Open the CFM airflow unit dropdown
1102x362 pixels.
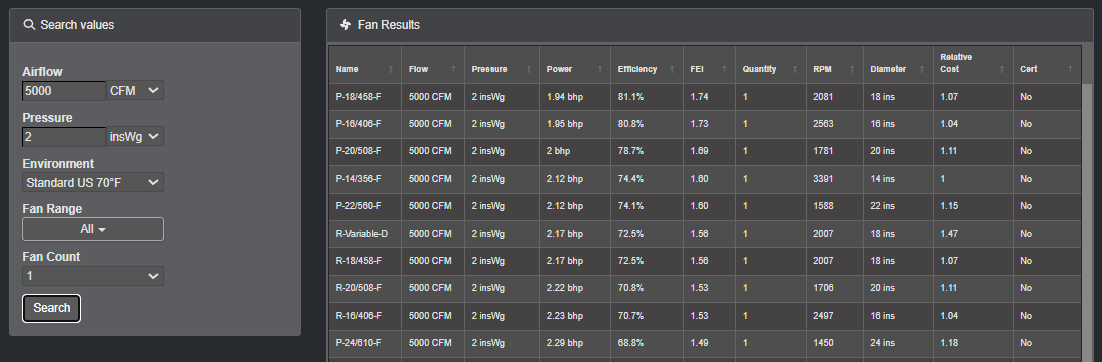(135, 91)
